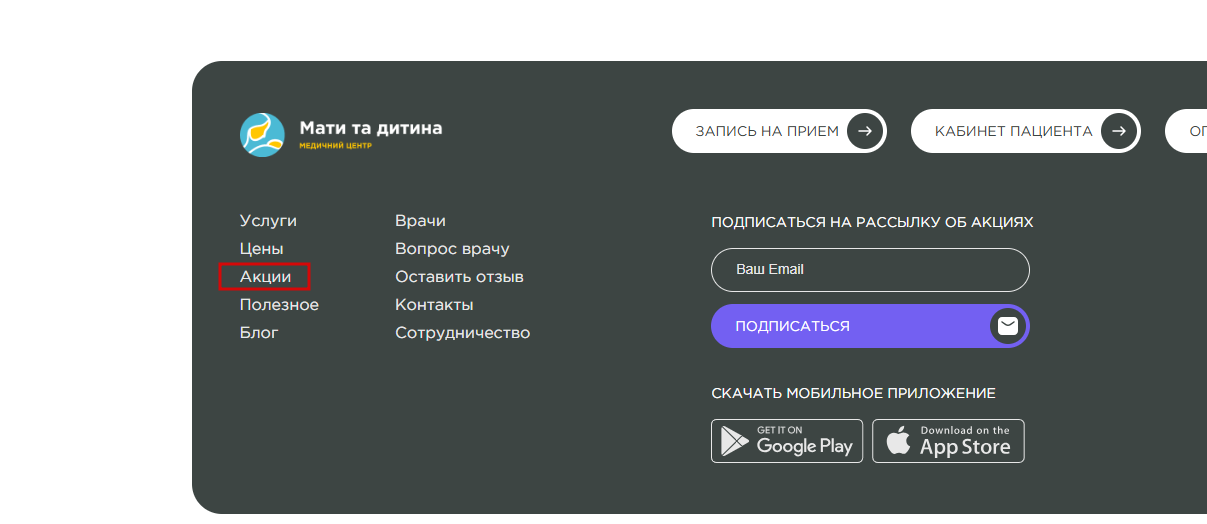Open the Контакты link

(434, 305)
